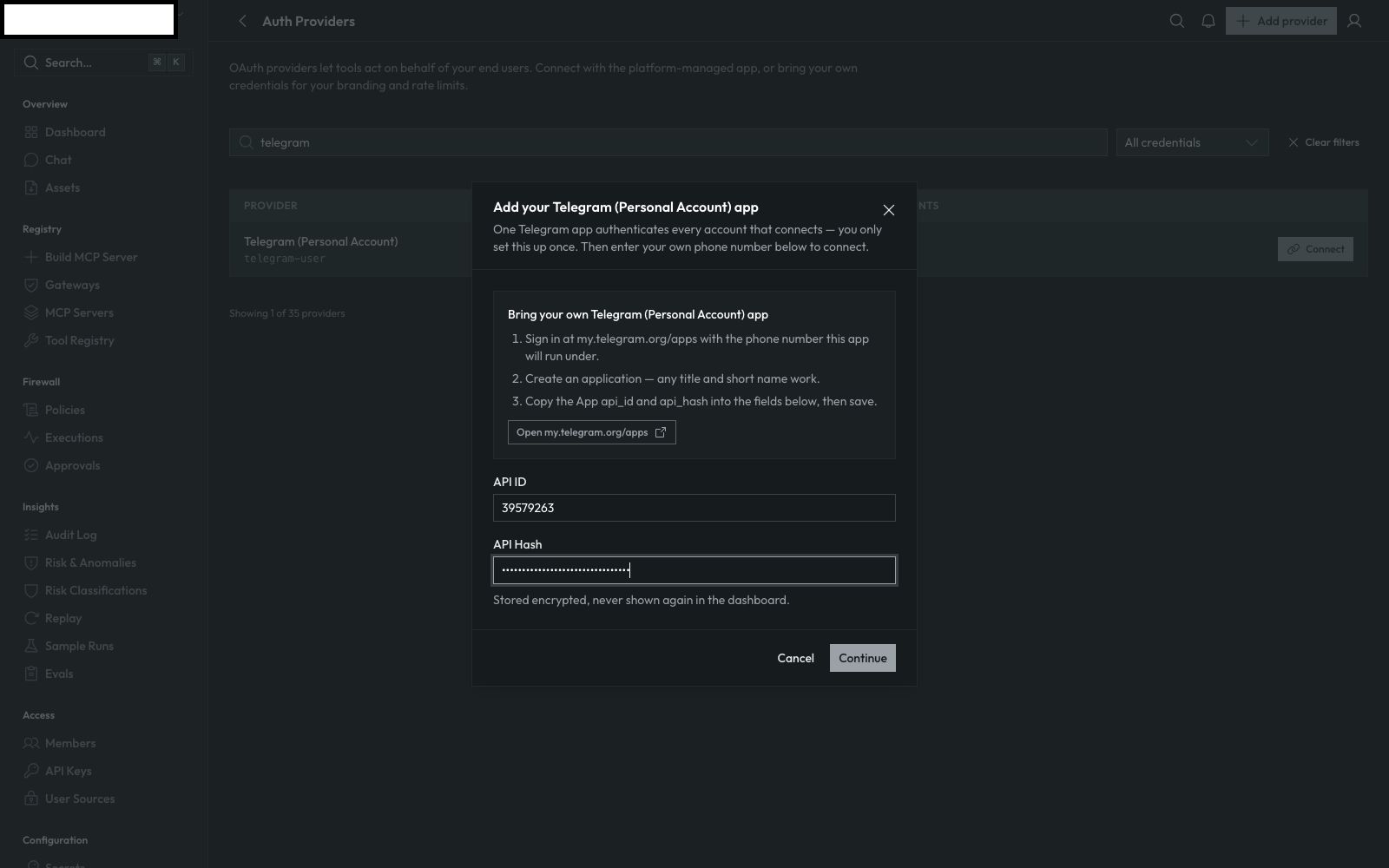Click Clear filters
The width and height of the screenshot is (1389, 868).
1323,142
